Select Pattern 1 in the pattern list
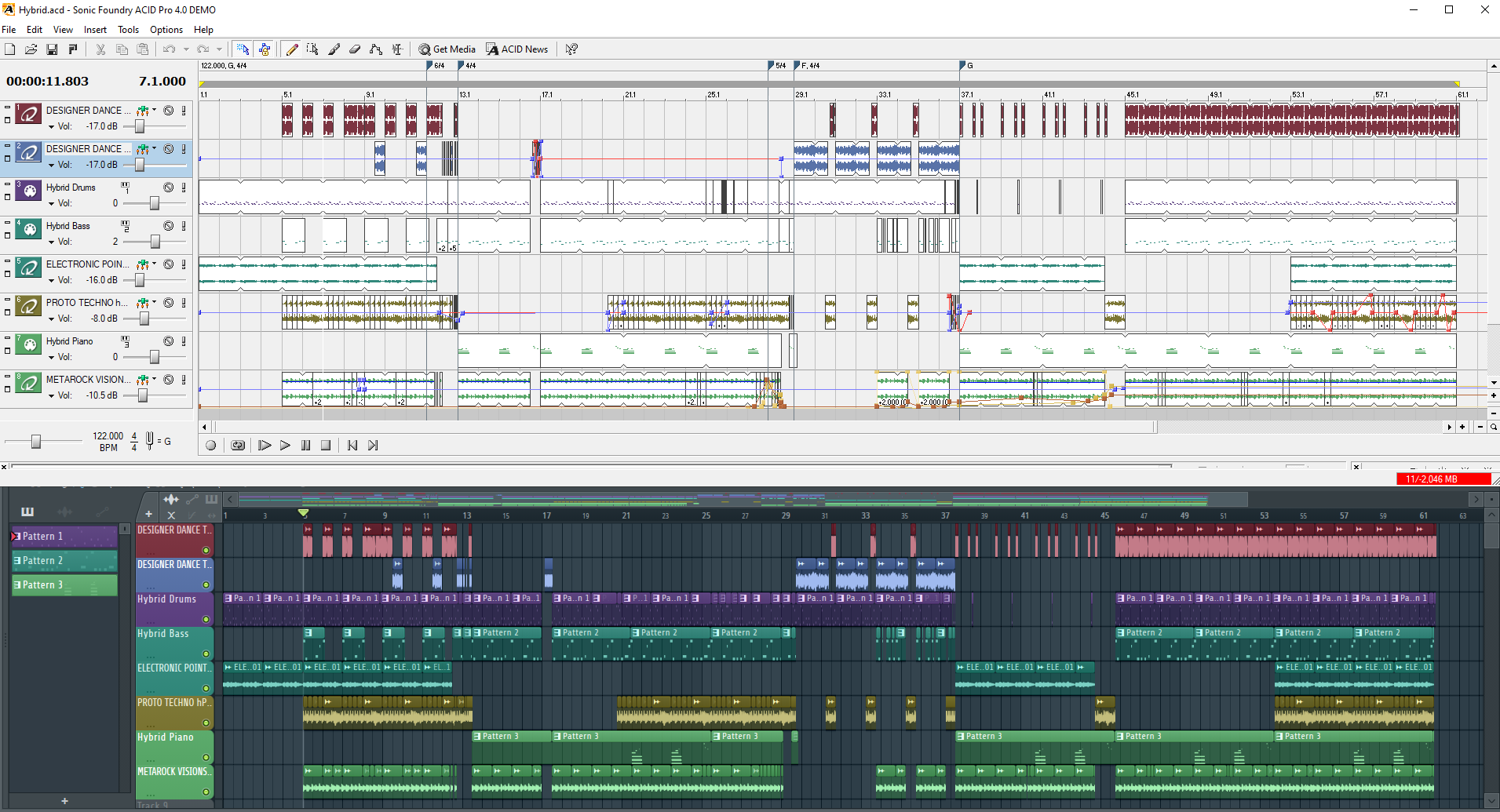1500x812 pixels. click(x=64, y=537)
